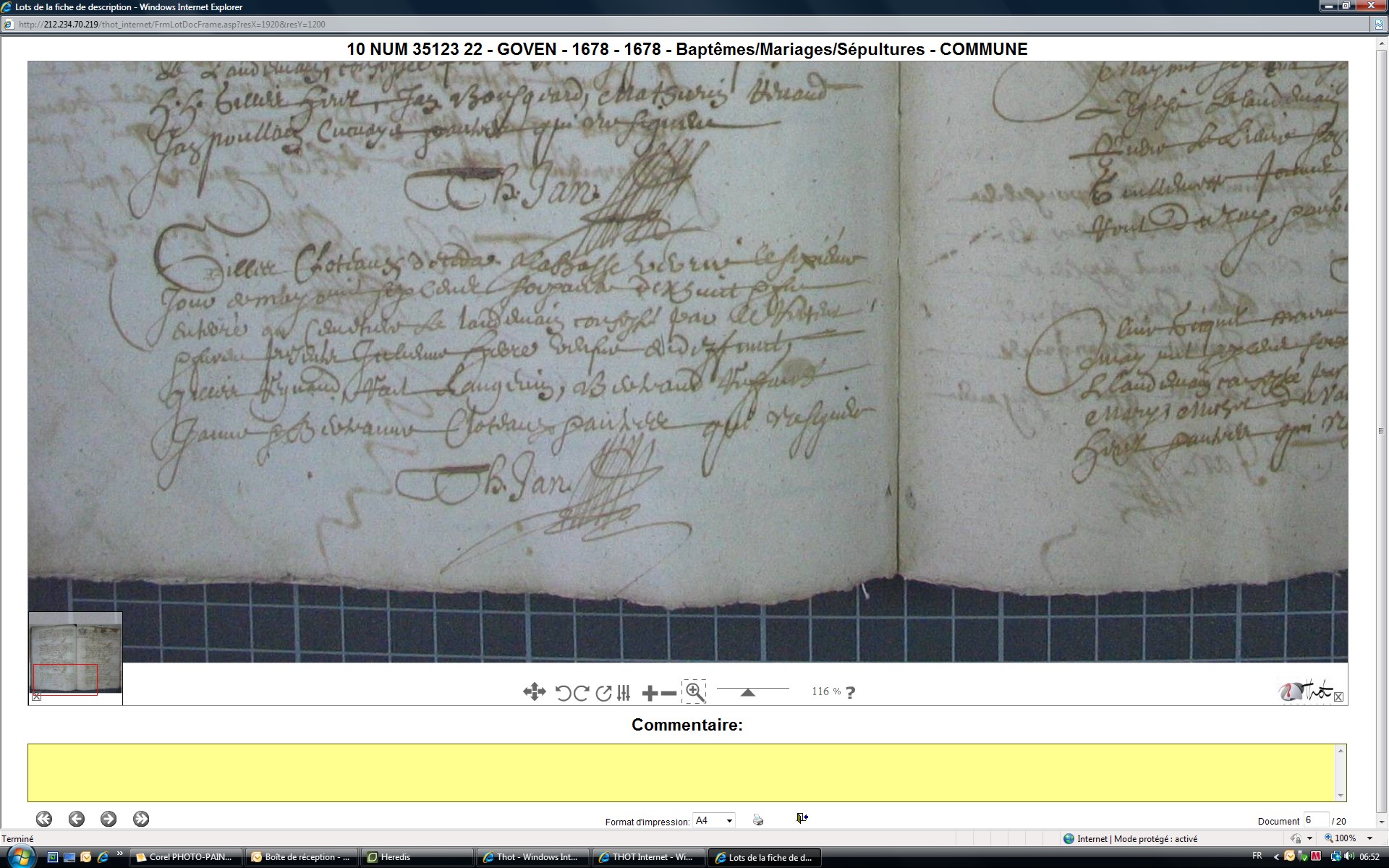Rotate image clockwise

(x=581, y=693)
